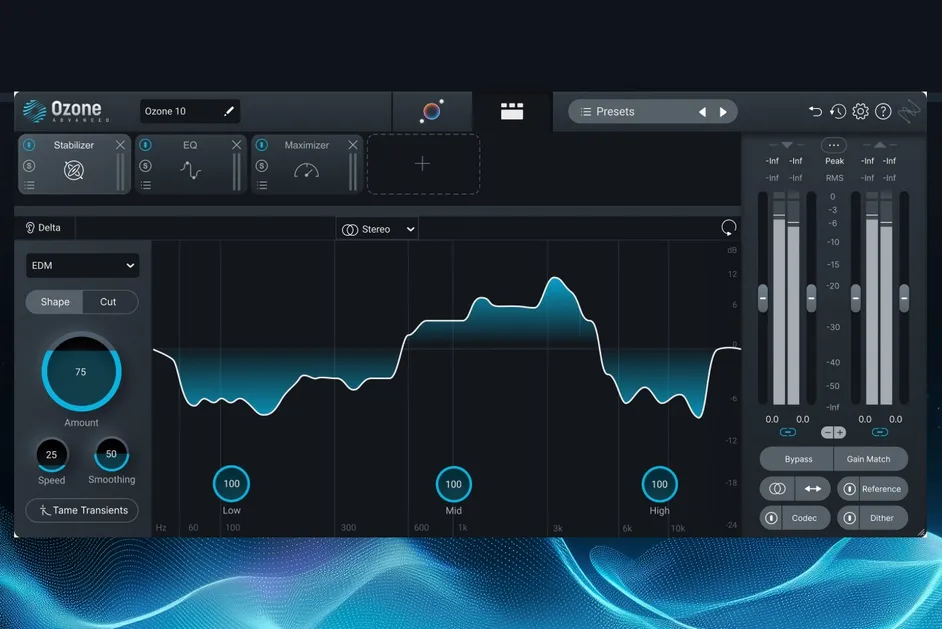This screenshot has width=942, height=629.
Task: Open the Stereo channel mode dropdown
Action: (x=377, y=229)
